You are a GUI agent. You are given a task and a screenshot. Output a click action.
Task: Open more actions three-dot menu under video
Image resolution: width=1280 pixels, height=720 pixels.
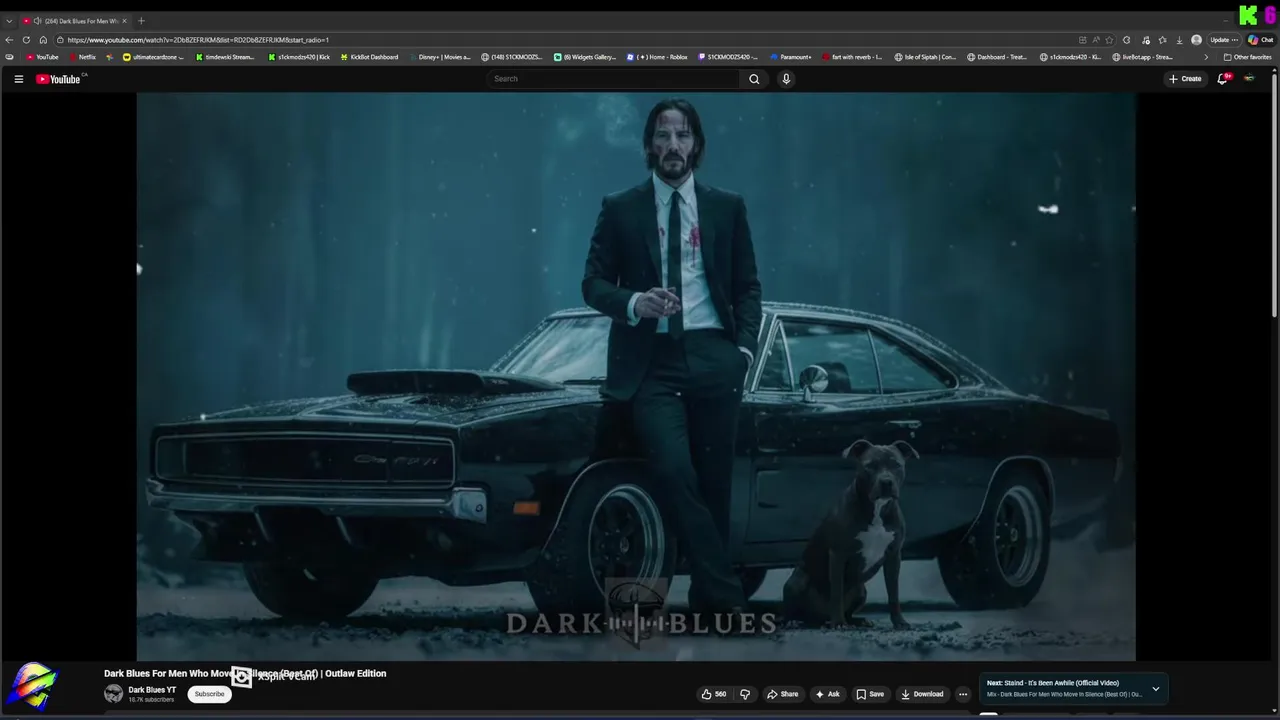point(963,694)
